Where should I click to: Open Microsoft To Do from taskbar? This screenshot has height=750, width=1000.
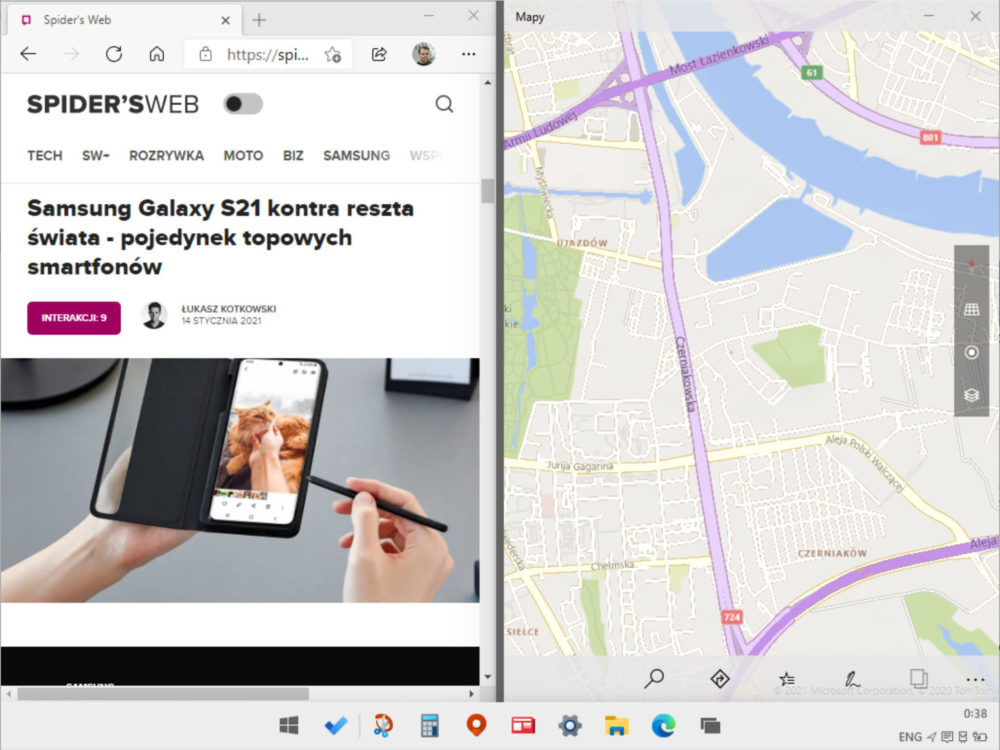[336, 725]
